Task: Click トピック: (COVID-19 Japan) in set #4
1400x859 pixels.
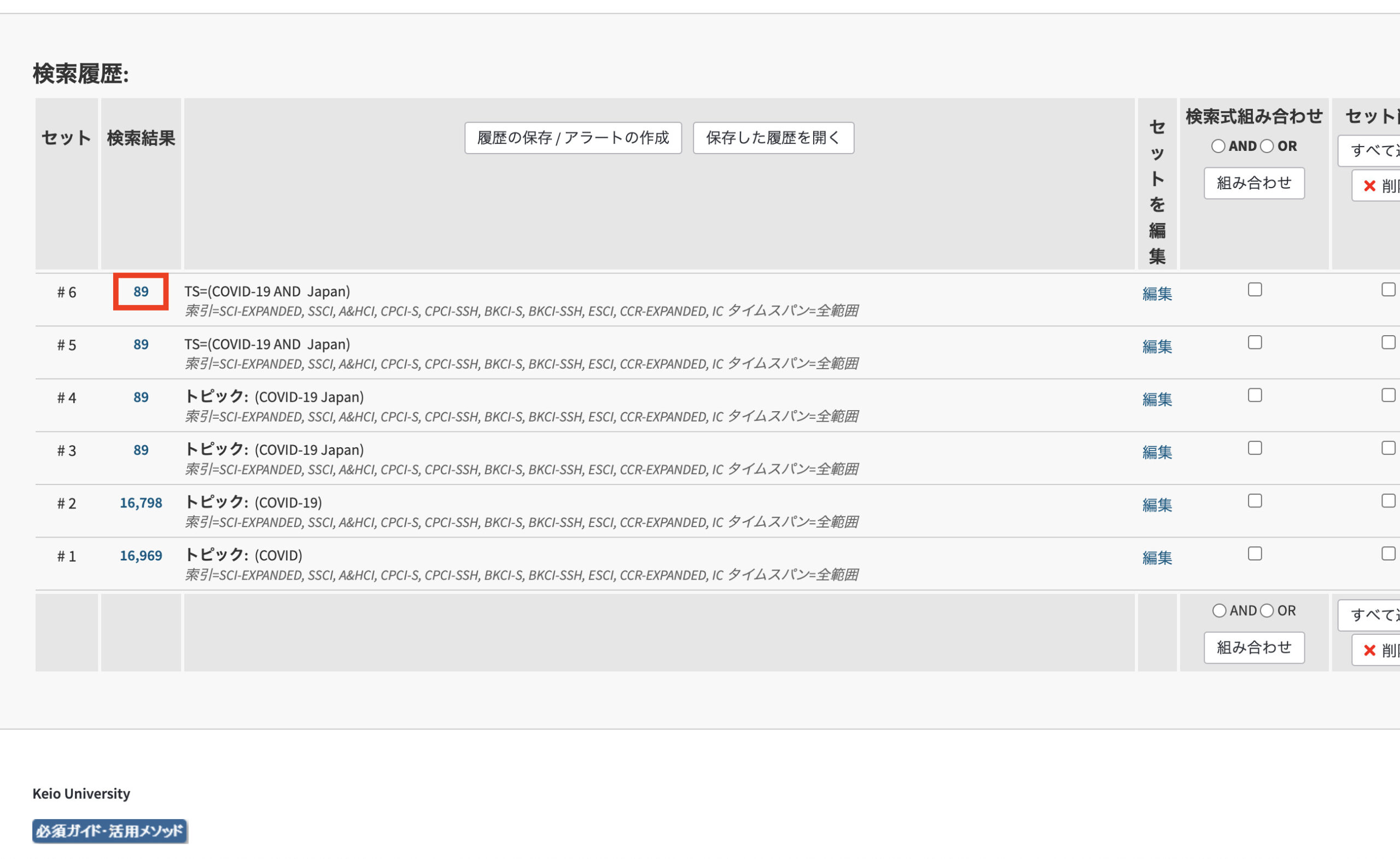Action: (274, 397)
